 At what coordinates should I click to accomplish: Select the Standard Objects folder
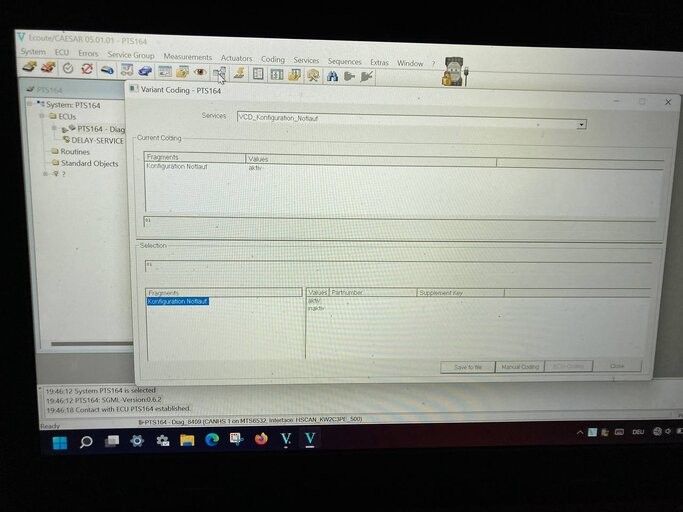pos(89,163)
